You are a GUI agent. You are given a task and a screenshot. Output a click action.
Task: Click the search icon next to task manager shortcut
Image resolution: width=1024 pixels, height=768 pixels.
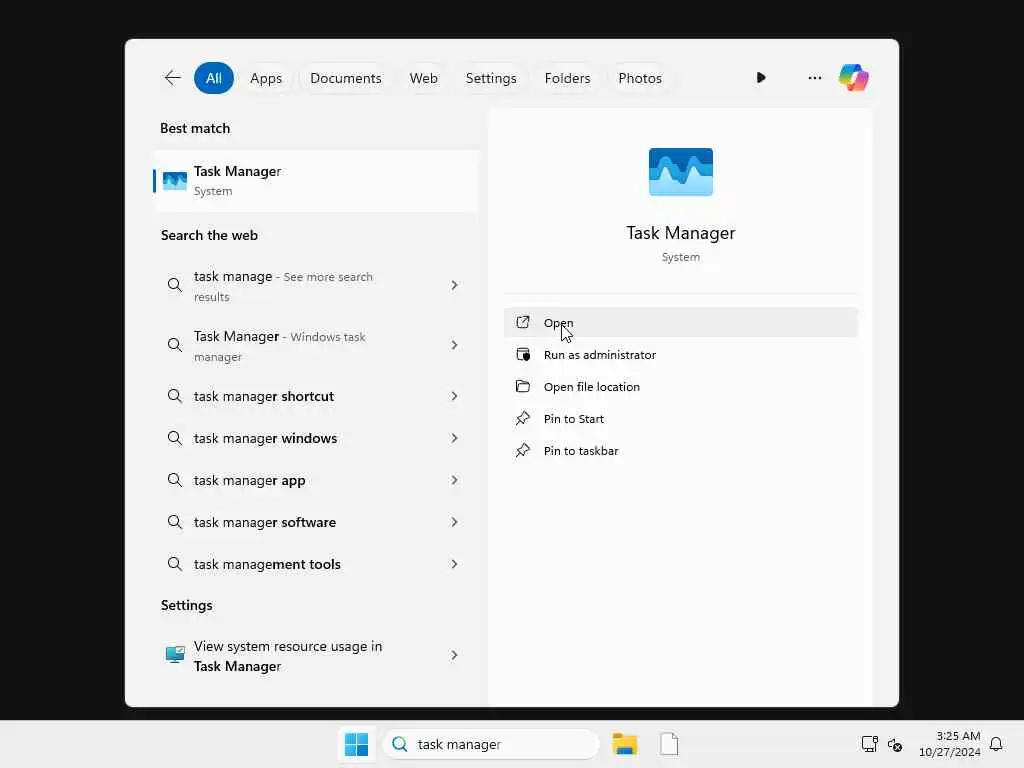[174, 396]
